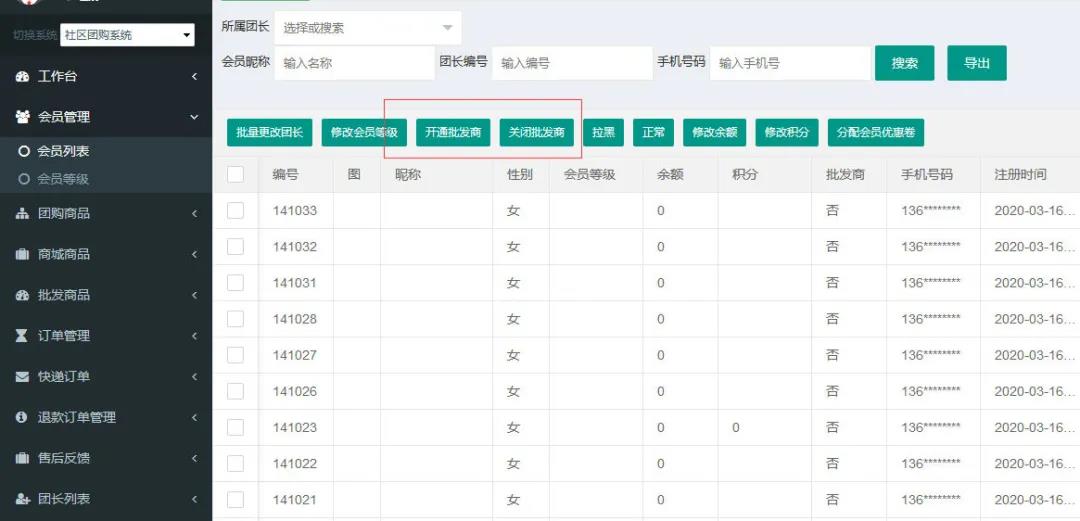This screenshot has width=1080, height=521.
Task: Select 会员等级 from the sidebar submenu
Action: pyautogui.click(x=63, y=180)
